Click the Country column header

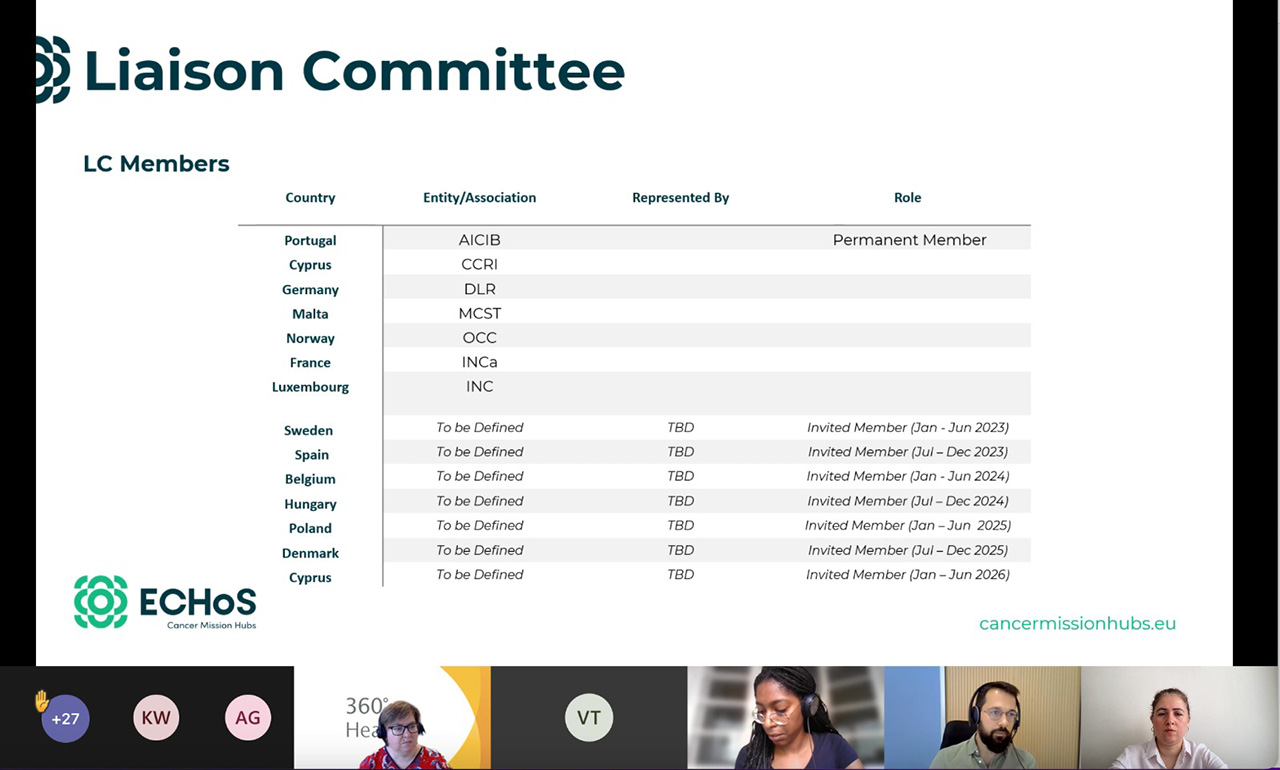click(x=310, y=198)
